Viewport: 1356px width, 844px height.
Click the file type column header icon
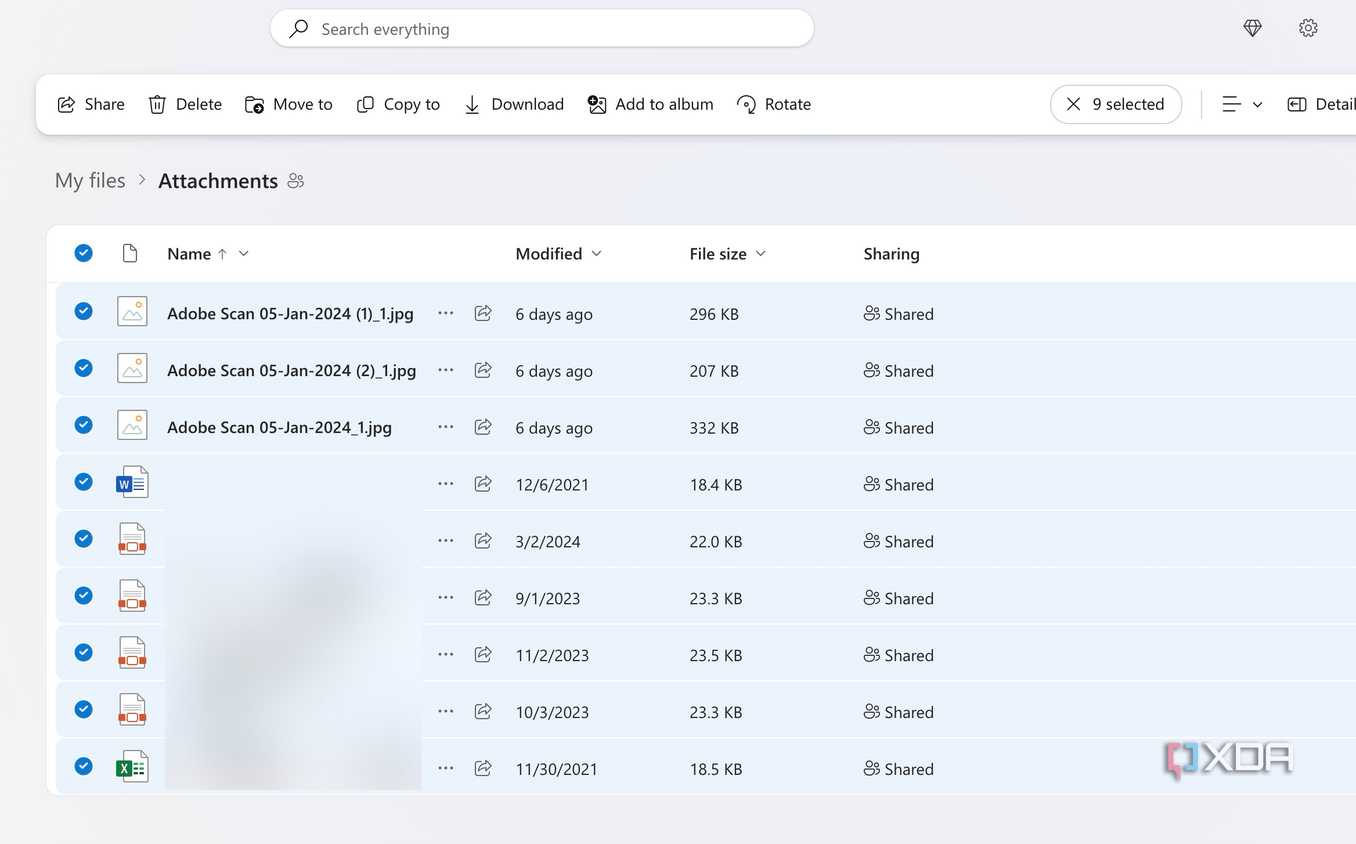pyautogui.click(x=129, y=253)
